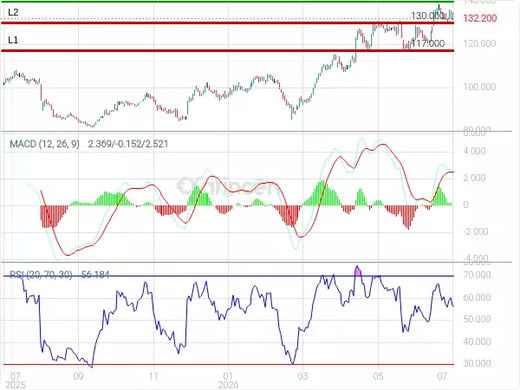Image resolution: width=520 pixels, height=390 pixels.
Task: Select the 117.000 price level annotation
Action: (428, 43)
